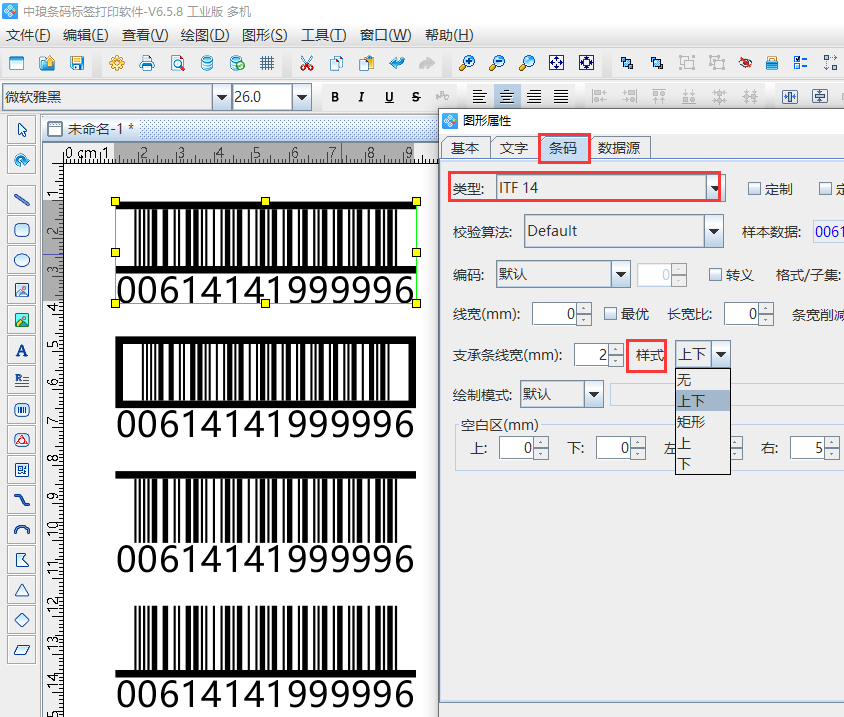
Task: Switch to the 文字 tab
Action: pyautogui.click(x=514, y=148)
